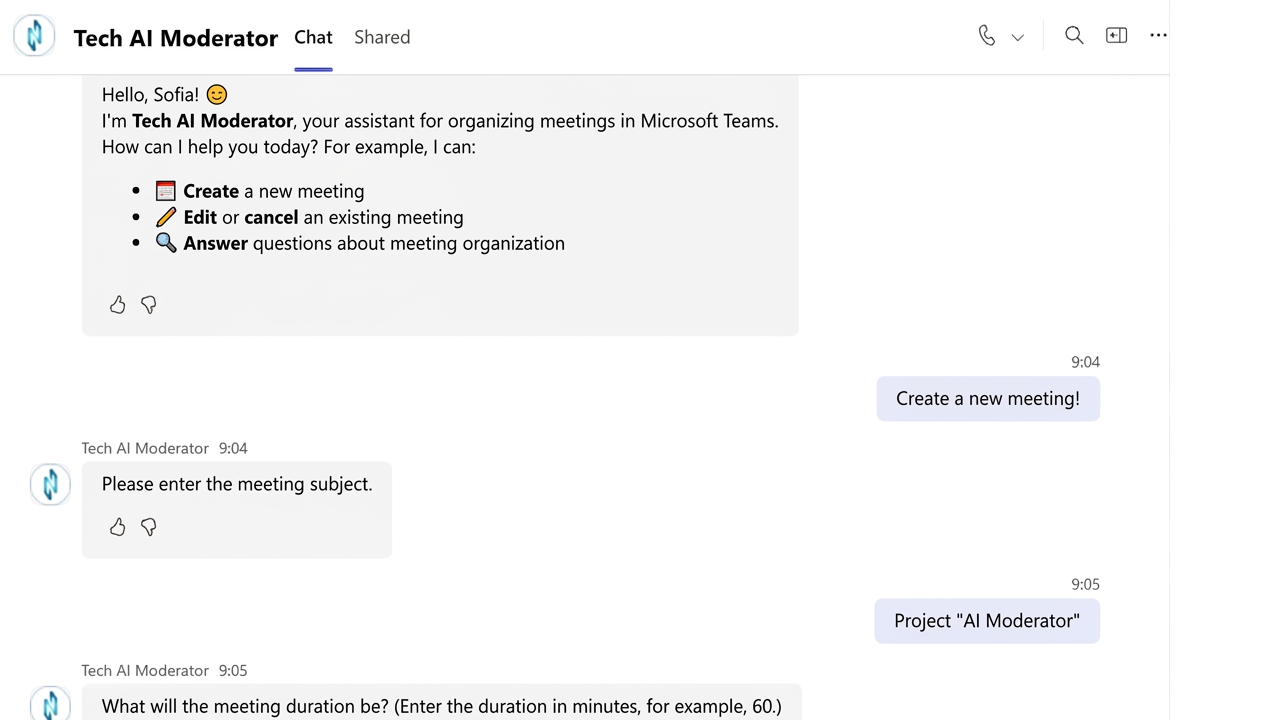
Task: Expand the call options dropdown arrow
Action: coord(1018,37)
